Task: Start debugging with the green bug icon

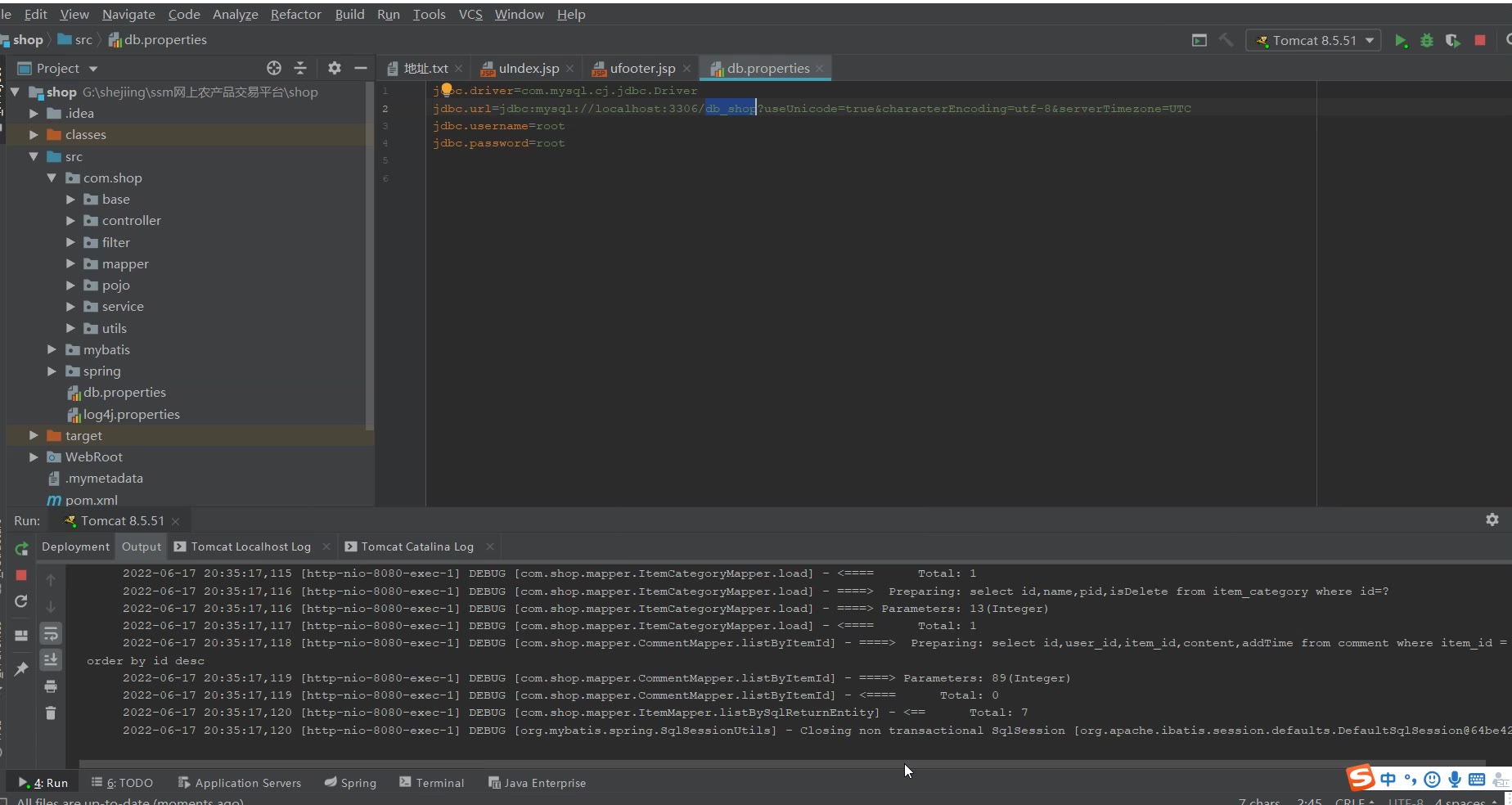Action: tap(1427, 41)
